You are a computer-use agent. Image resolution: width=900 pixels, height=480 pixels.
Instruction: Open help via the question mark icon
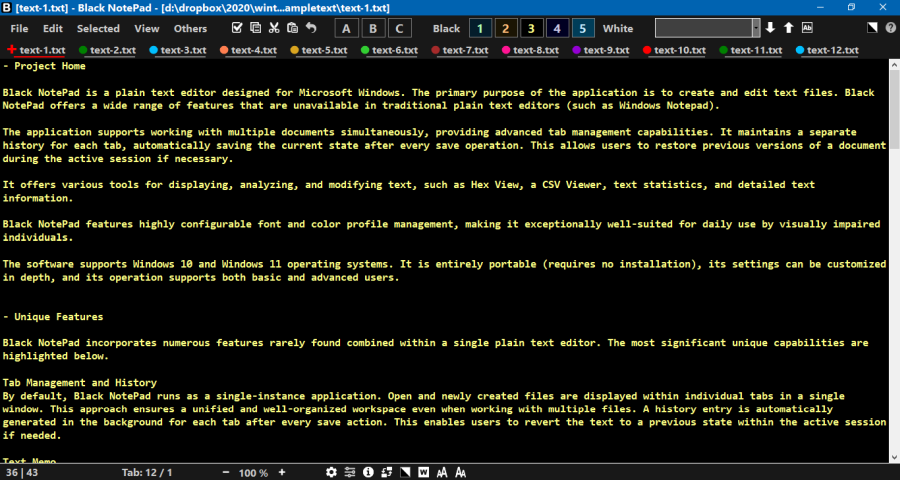(x=890, y=28)
